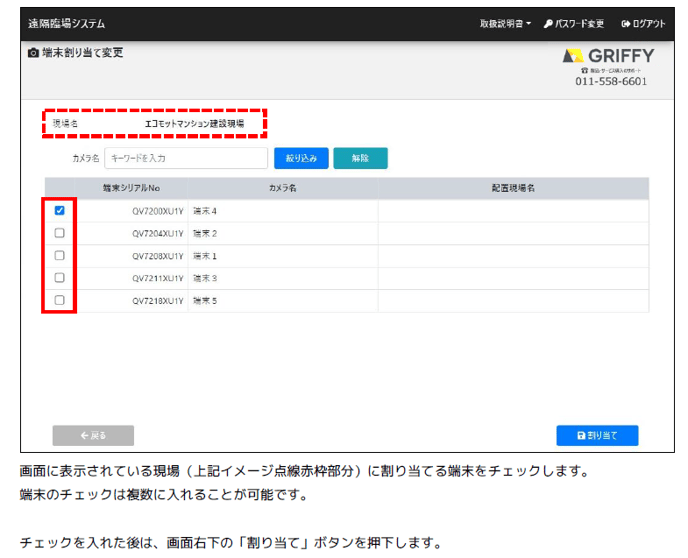Open the 遠隔臨場システム home title

point(66,23)
